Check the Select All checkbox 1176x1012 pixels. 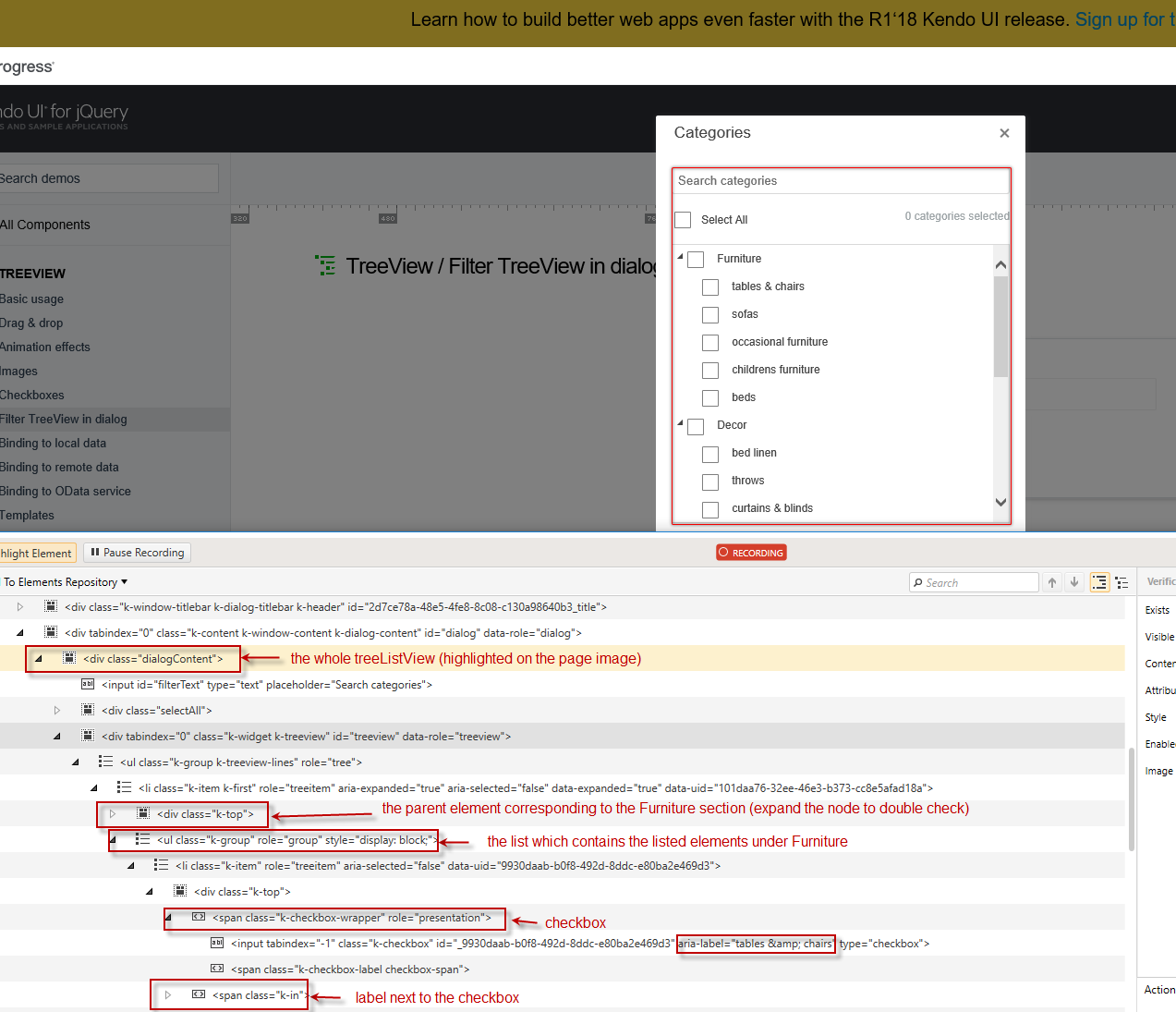pos(683,220)
